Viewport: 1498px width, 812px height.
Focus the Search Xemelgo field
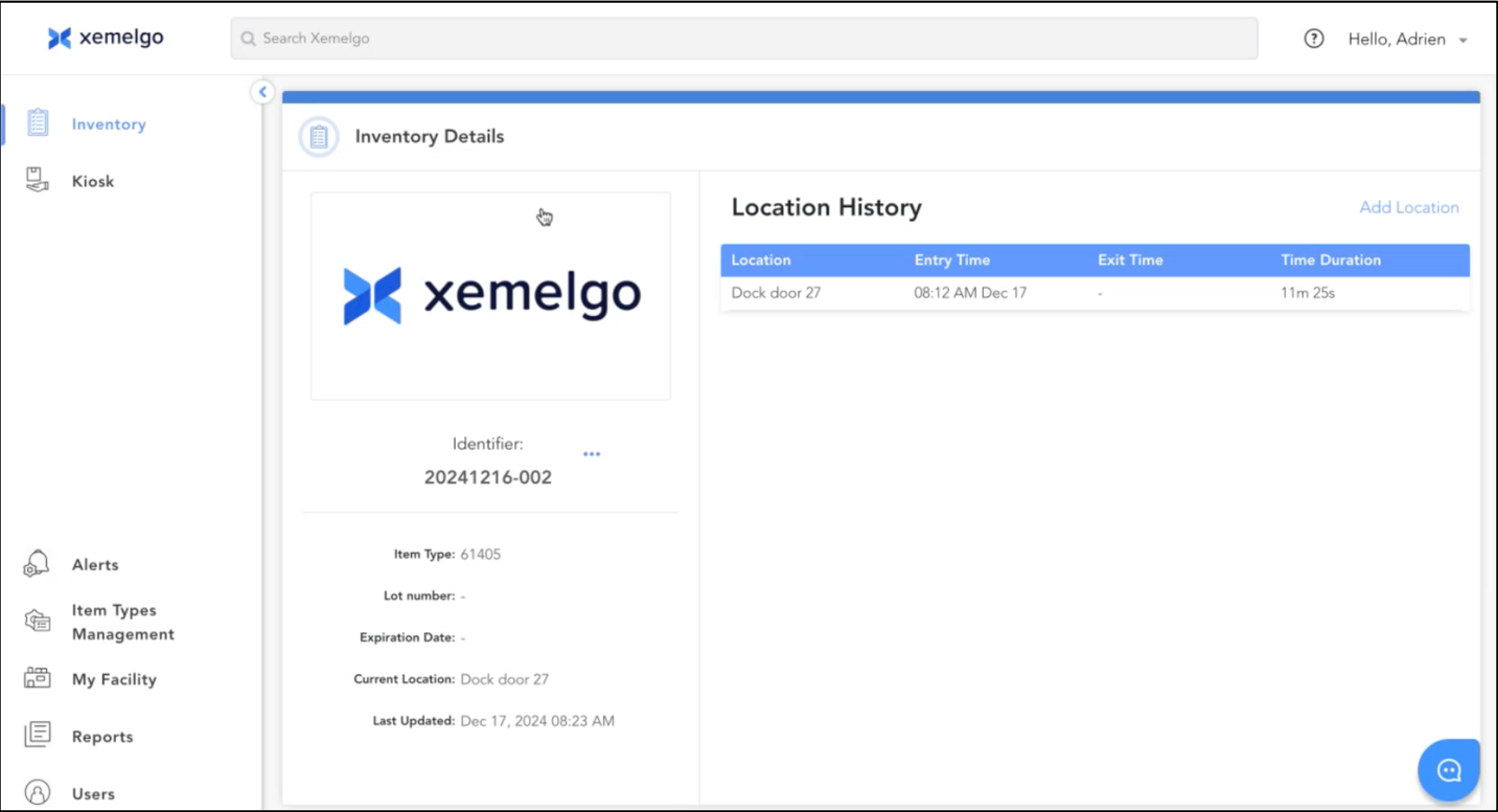tap(744, 39)
